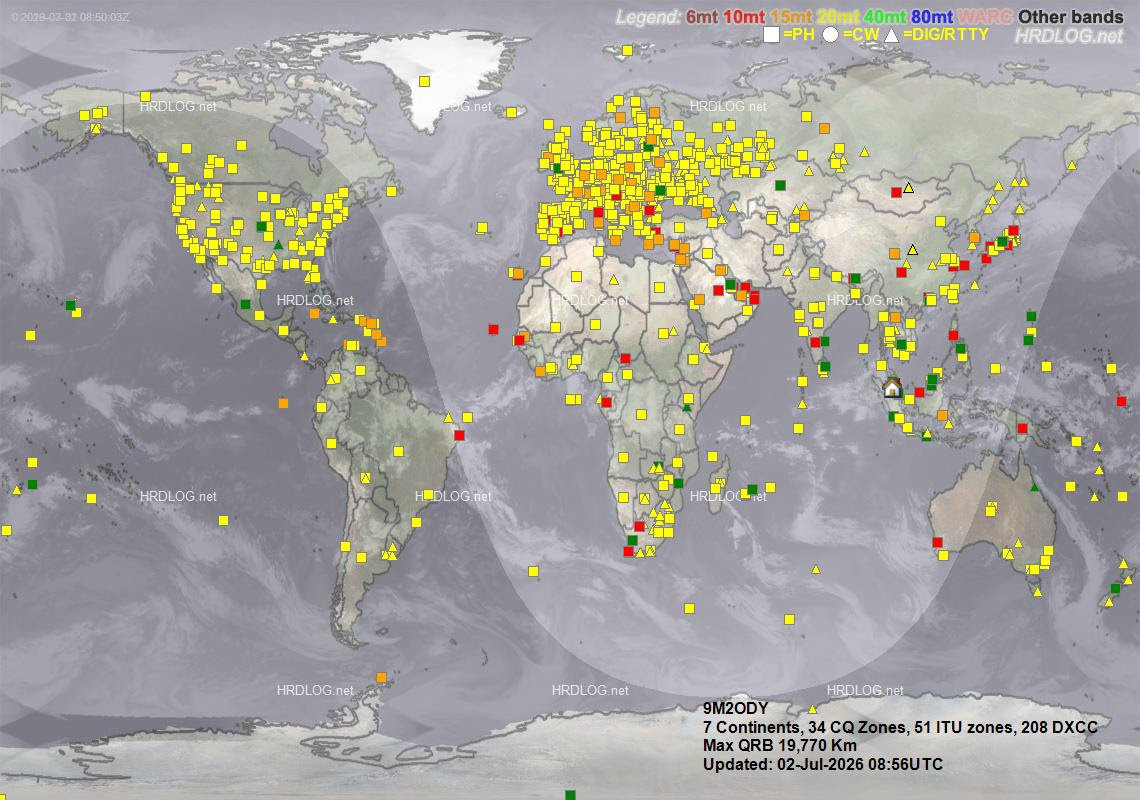Image resolution: width=1140 pixels, height=800 pixels.
Task: Click the Max QRB 19,770 Km text
Action: coord(779,745)
